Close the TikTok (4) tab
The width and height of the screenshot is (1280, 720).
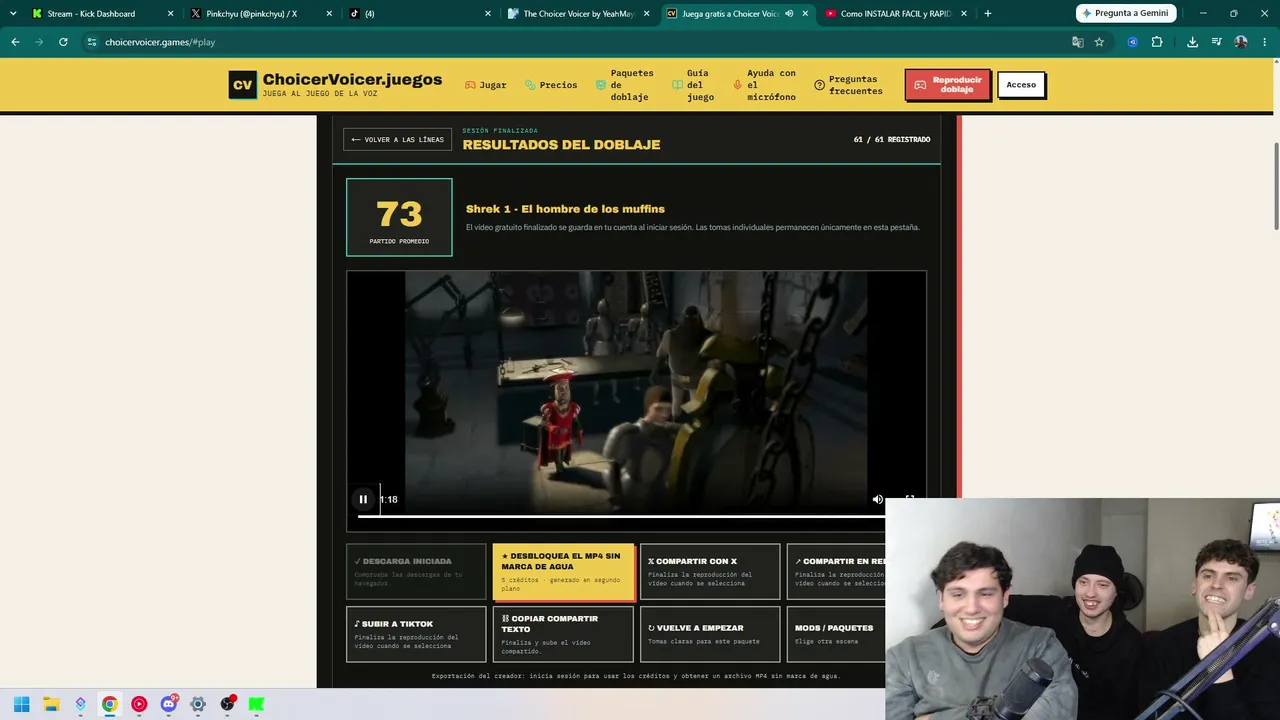[488, 14]
